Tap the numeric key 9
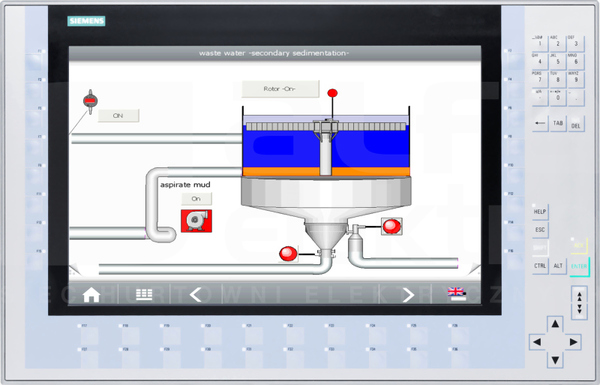 [x=576, y=79]
